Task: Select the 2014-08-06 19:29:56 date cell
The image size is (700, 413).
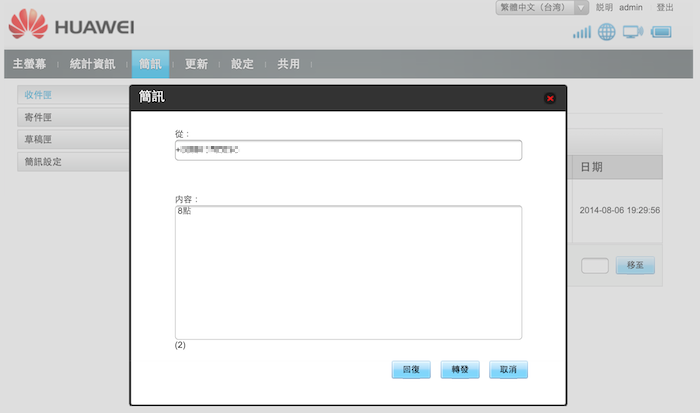Action: point(620,210)
